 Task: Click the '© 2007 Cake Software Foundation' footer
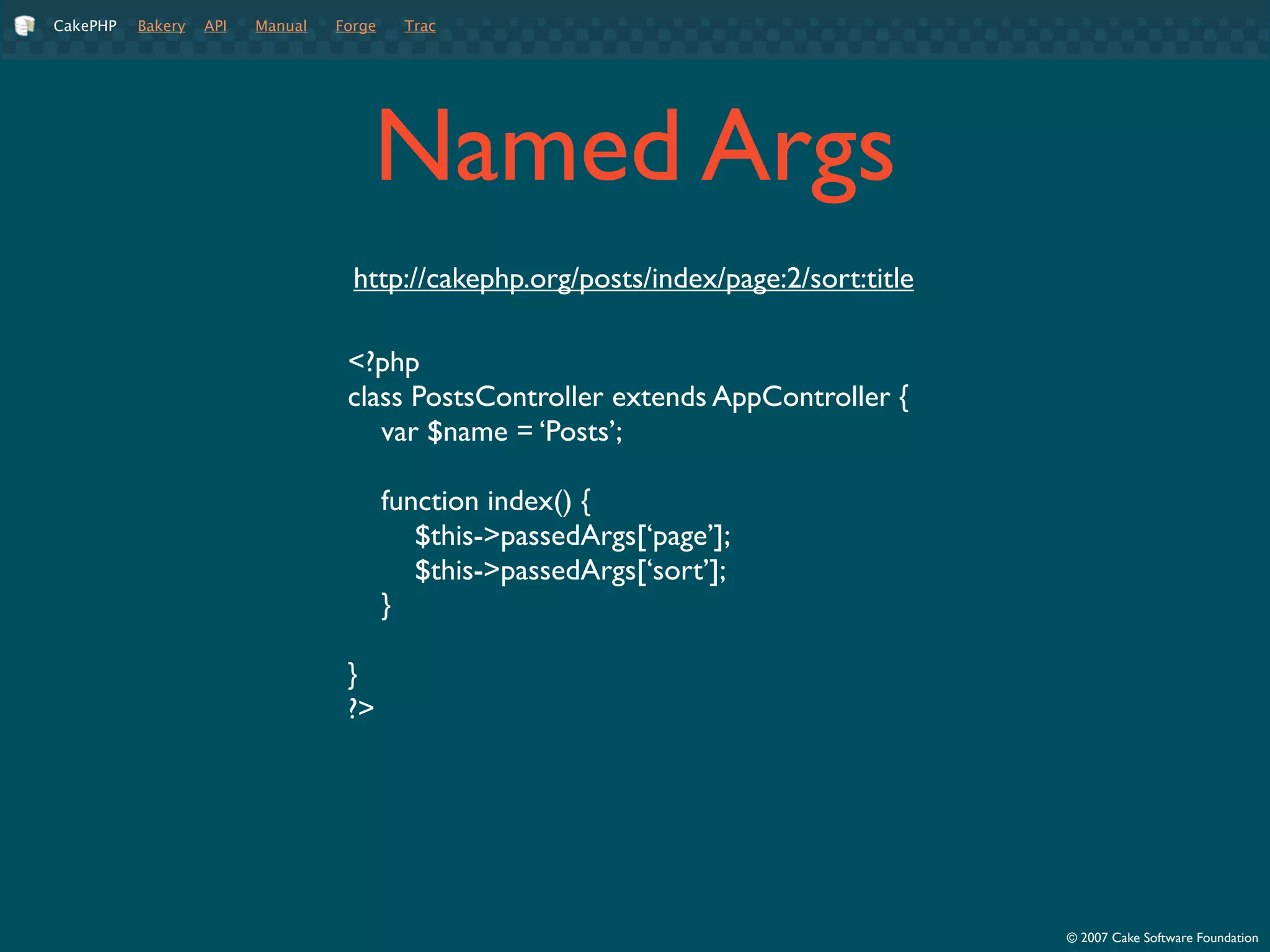click(x=1162, y=938)
